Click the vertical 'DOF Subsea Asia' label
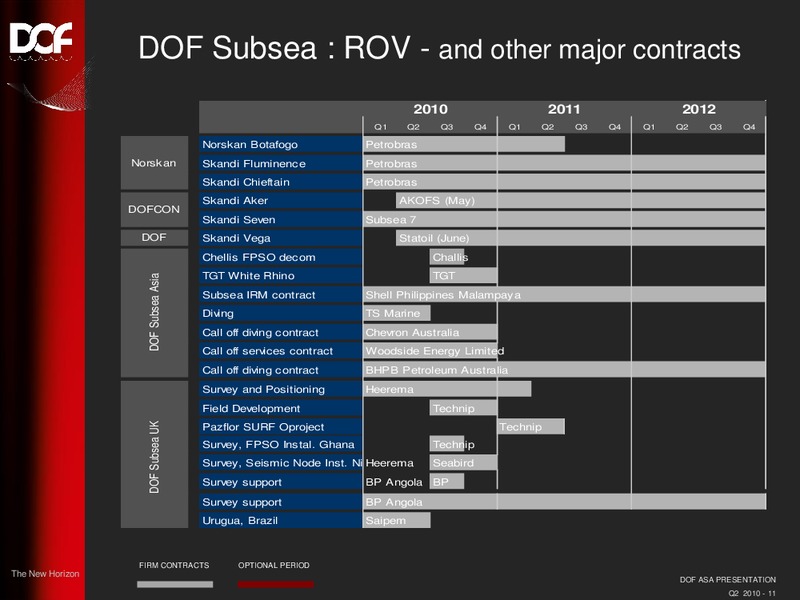The image size is (800, 600). tap(154, 312)
